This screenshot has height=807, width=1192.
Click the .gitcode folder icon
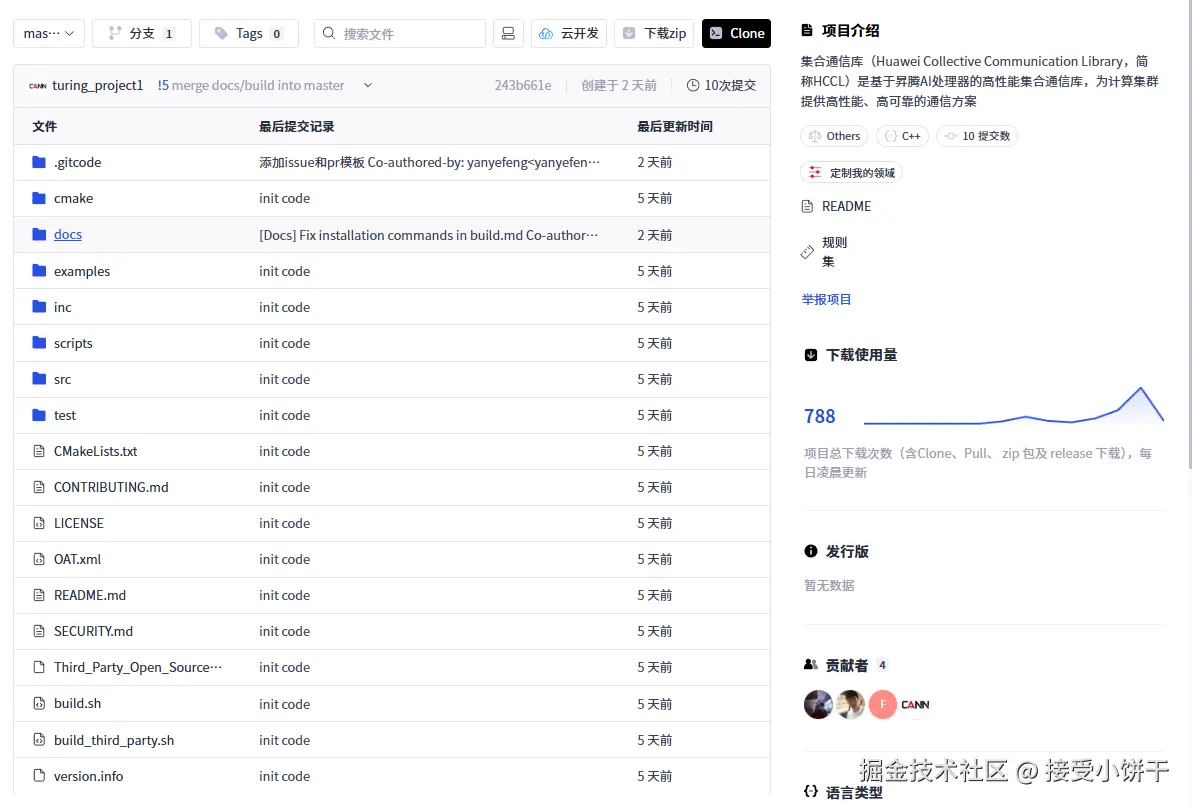point(39,162)
